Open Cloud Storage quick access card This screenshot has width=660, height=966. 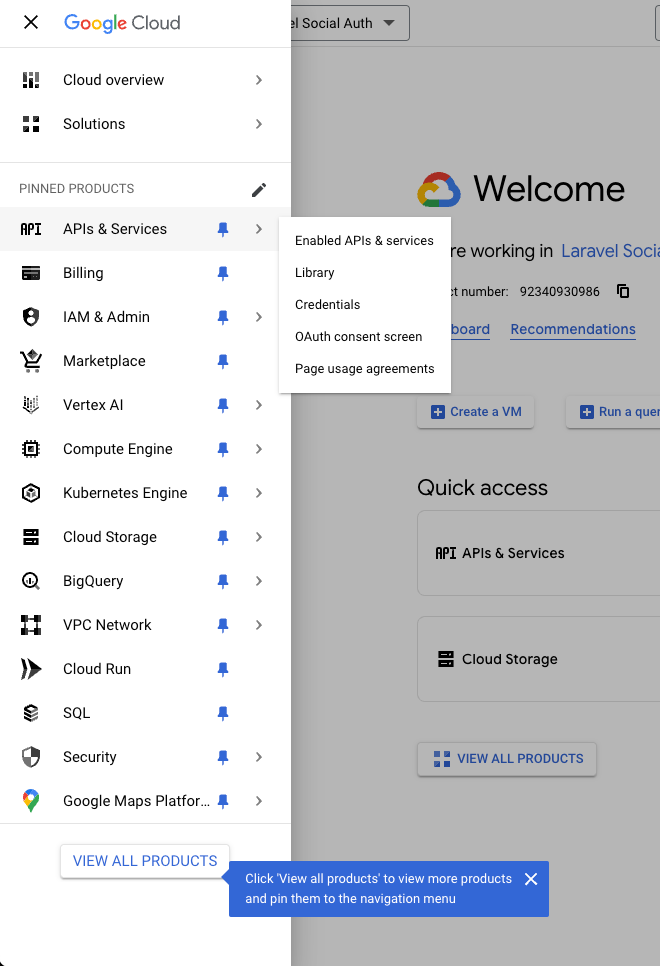(539, 659)
